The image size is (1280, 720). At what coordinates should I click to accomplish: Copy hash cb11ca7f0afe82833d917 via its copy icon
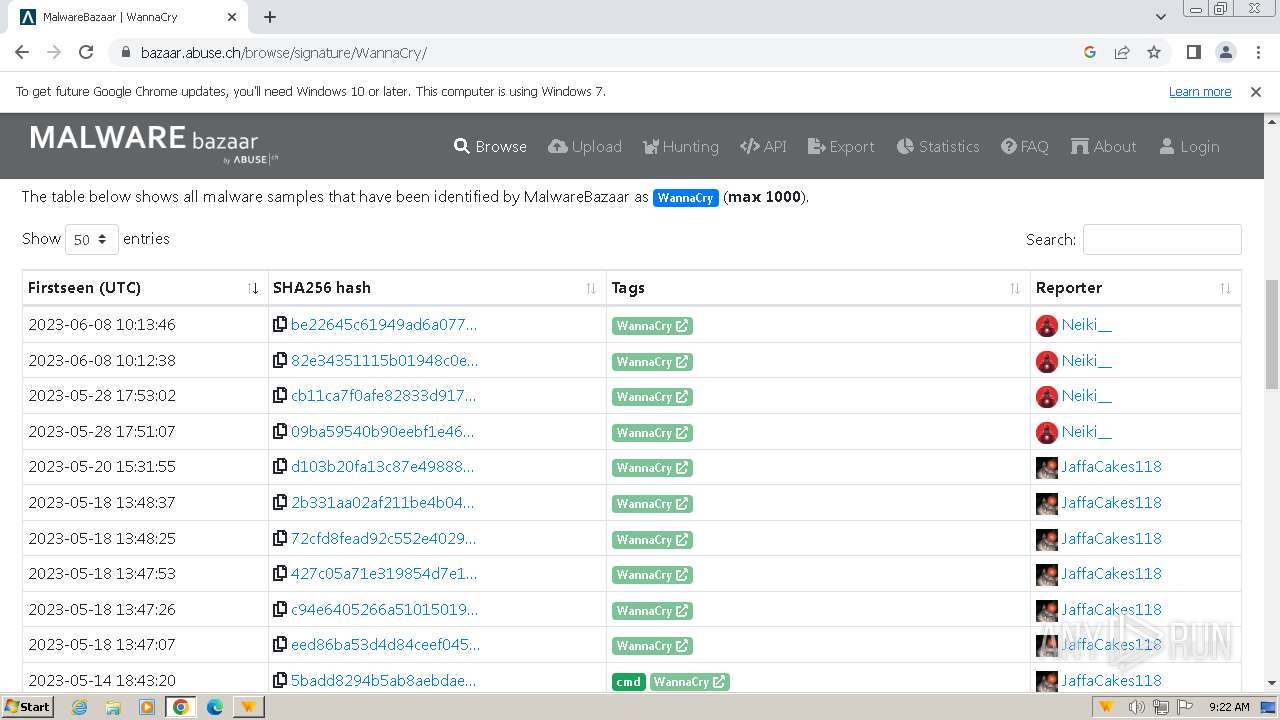click(280, 395)
